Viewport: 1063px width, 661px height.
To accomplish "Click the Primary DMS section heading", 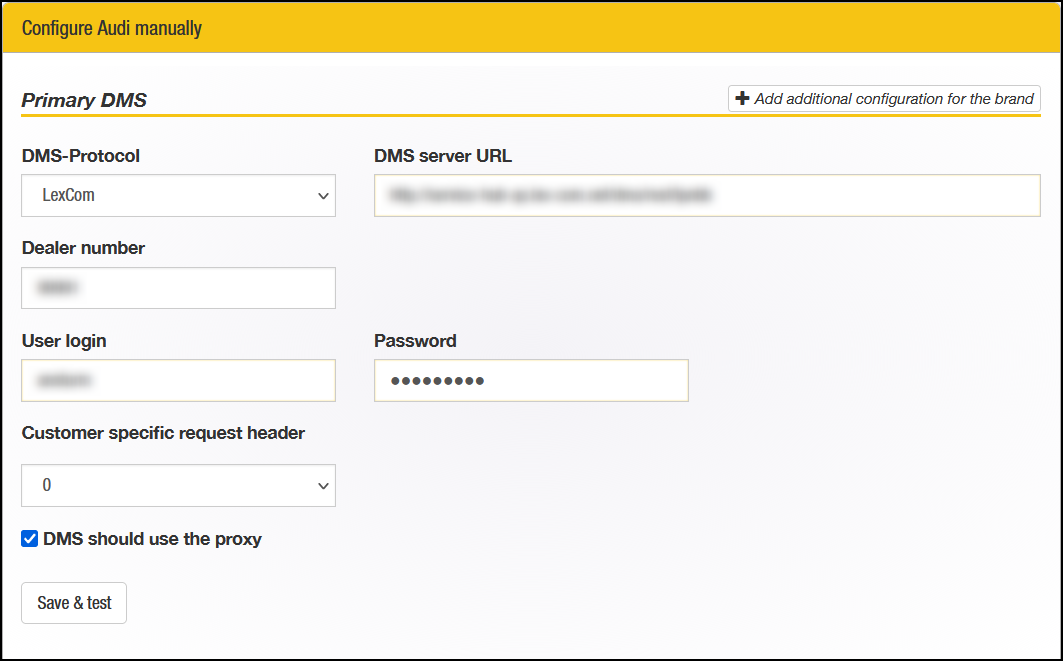I will 84,100.
